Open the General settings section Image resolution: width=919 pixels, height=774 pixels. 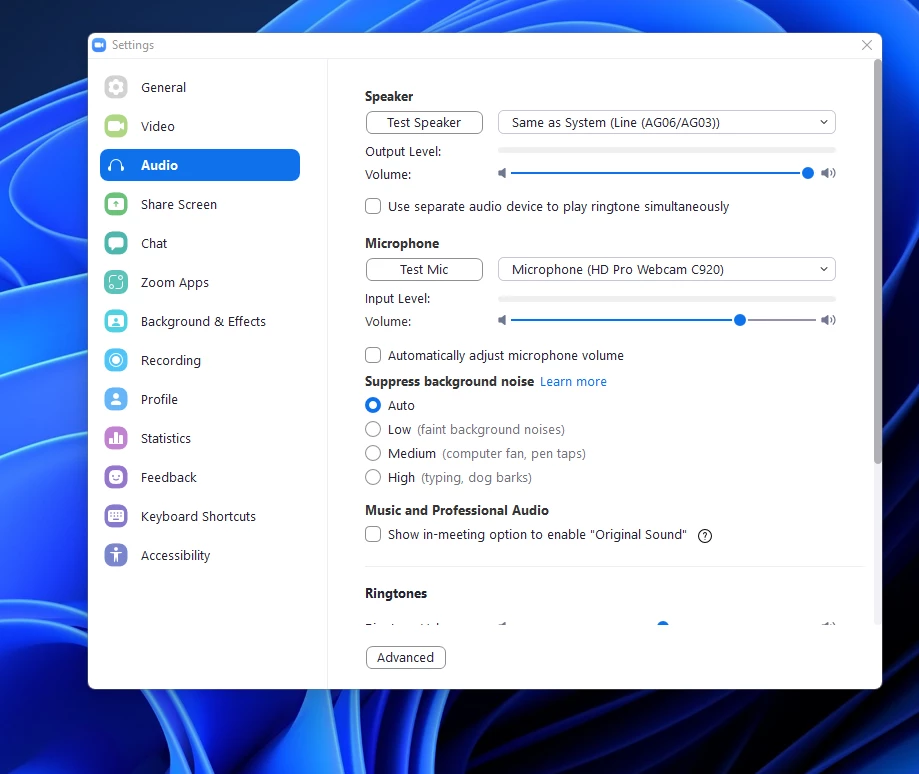(x=200, y=87)
